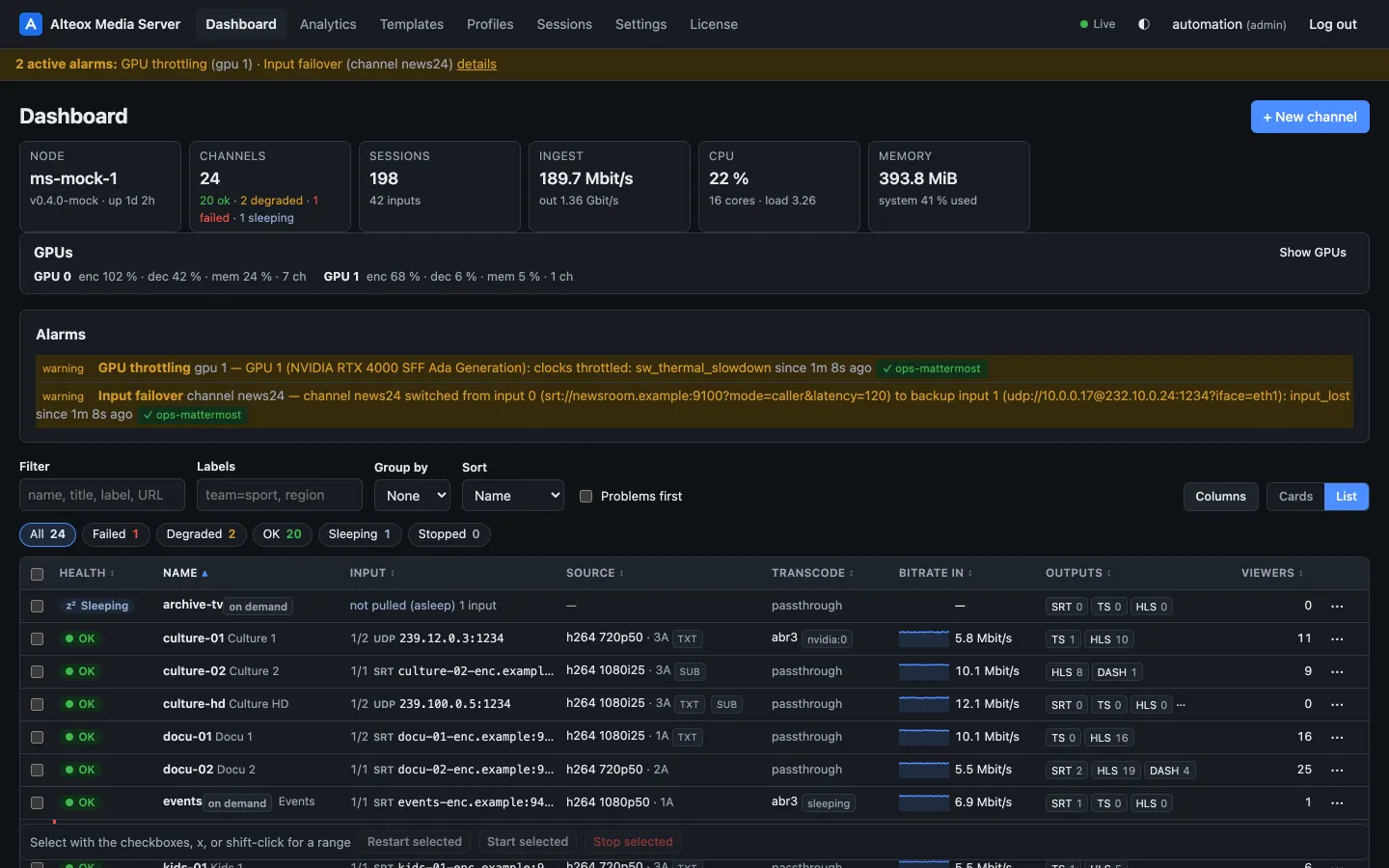Open the Columns chooser
The image size is (1389, 868).
pos(1220,496)
